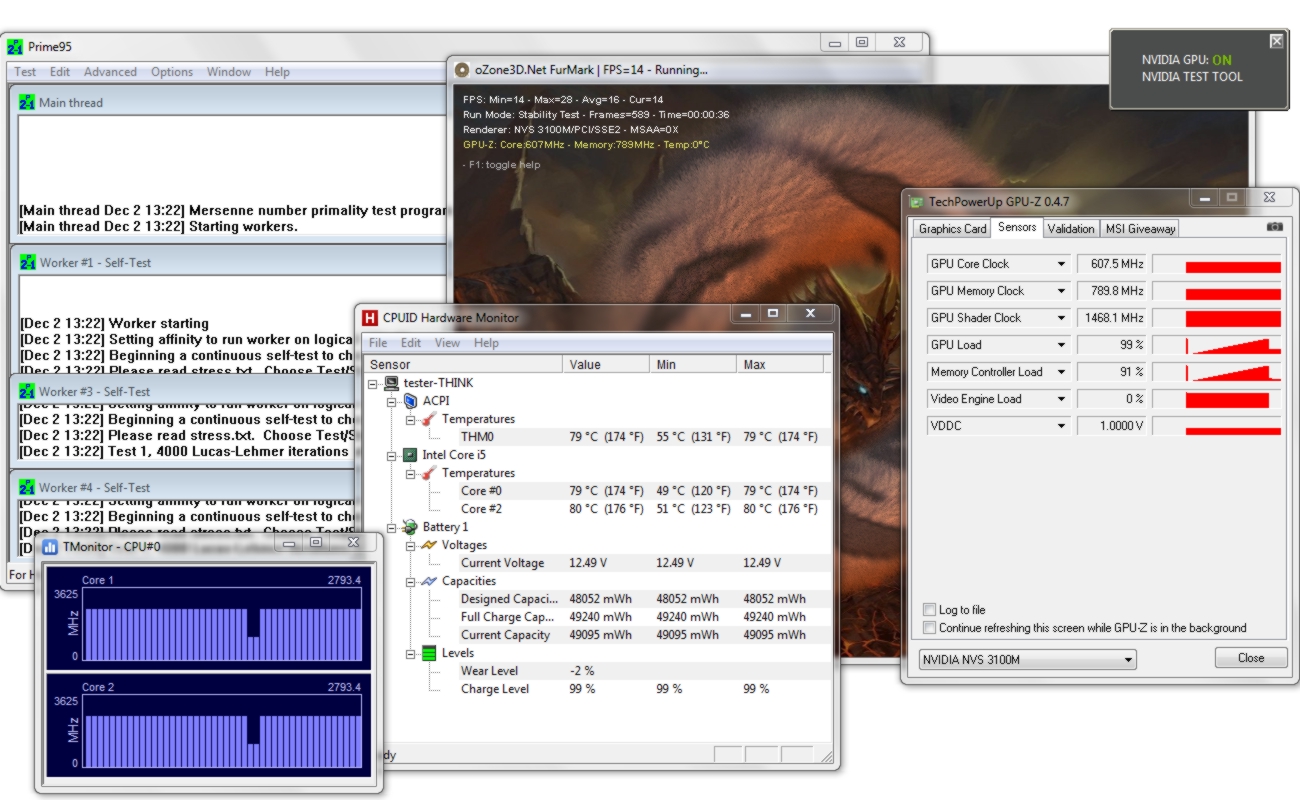This screenshot has height=800, width=1300.
Task: Click the Intel Core i5 chip icon
Action: (x=409, y=455)
